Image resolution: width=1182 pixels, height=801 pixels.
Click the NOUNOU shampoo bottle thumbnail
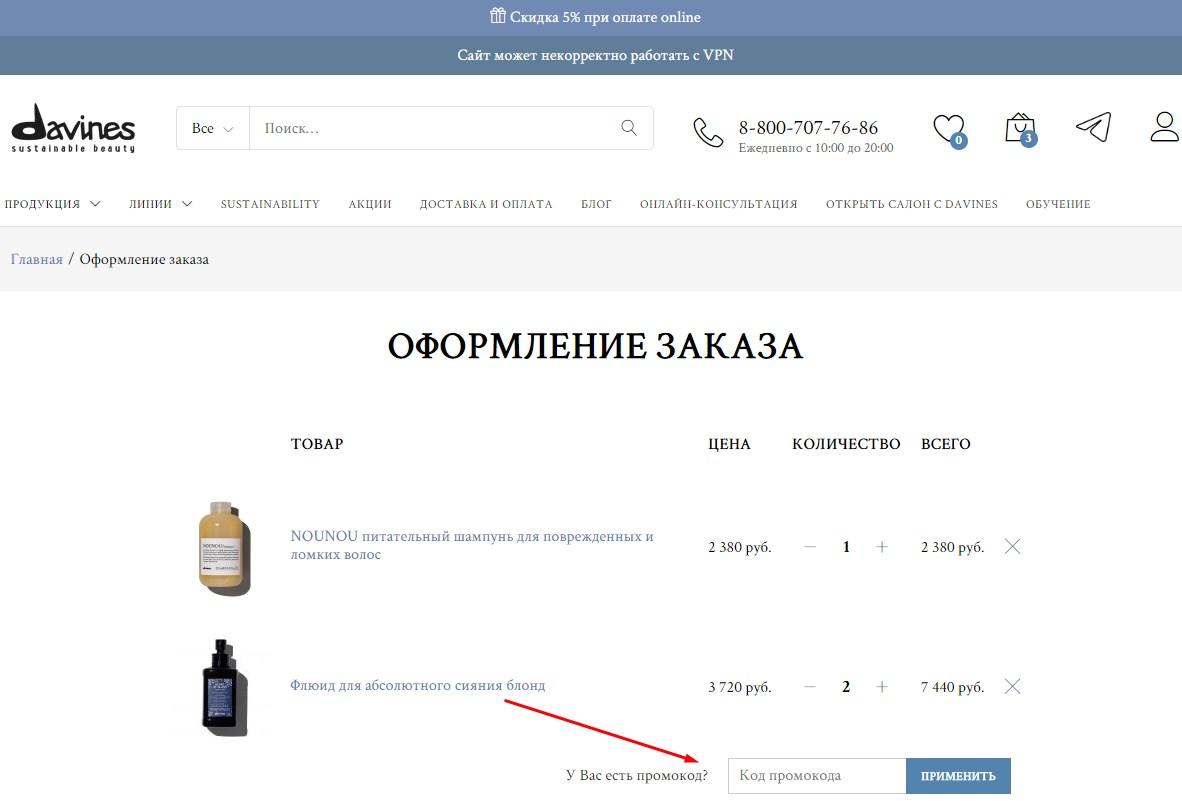pyautogui.click(x=224, y=548)
